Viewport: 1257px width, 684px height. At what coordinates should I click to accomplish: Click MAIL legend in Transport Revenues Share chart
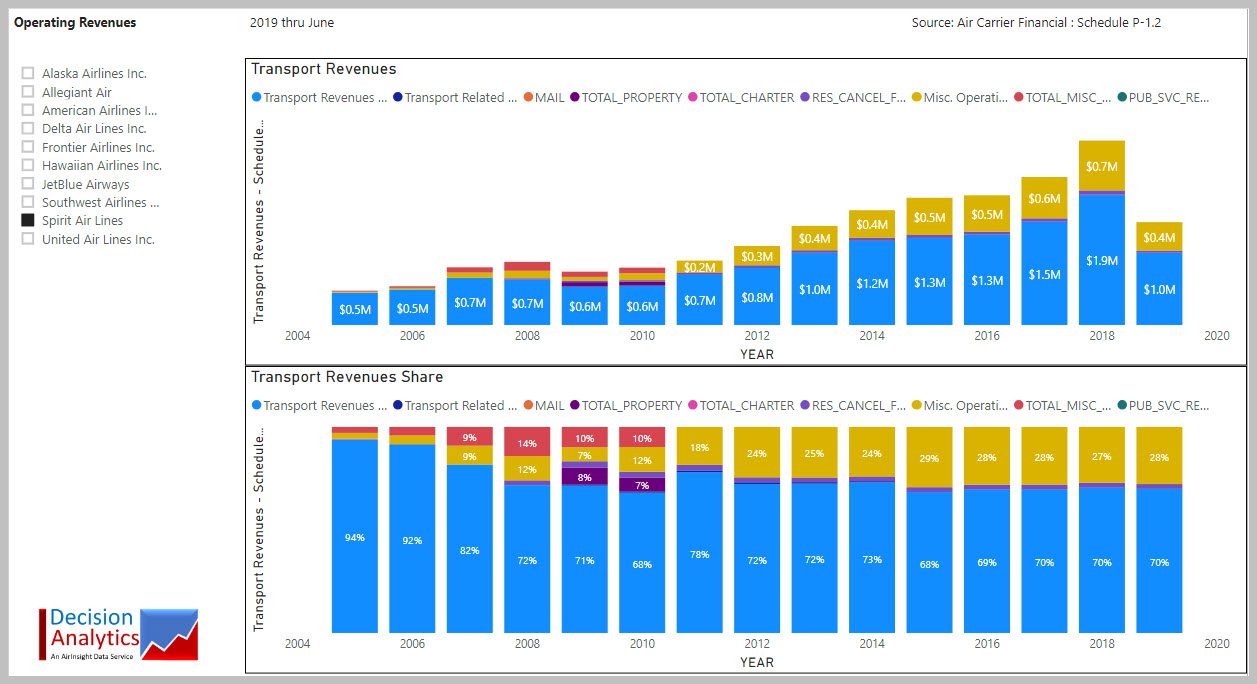(543, 406)
